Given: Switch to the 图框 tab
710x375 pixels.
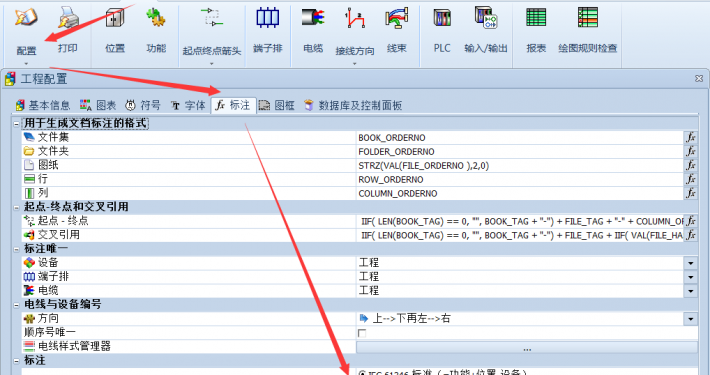Looking at the screenshot, I should tap(277, 106).
